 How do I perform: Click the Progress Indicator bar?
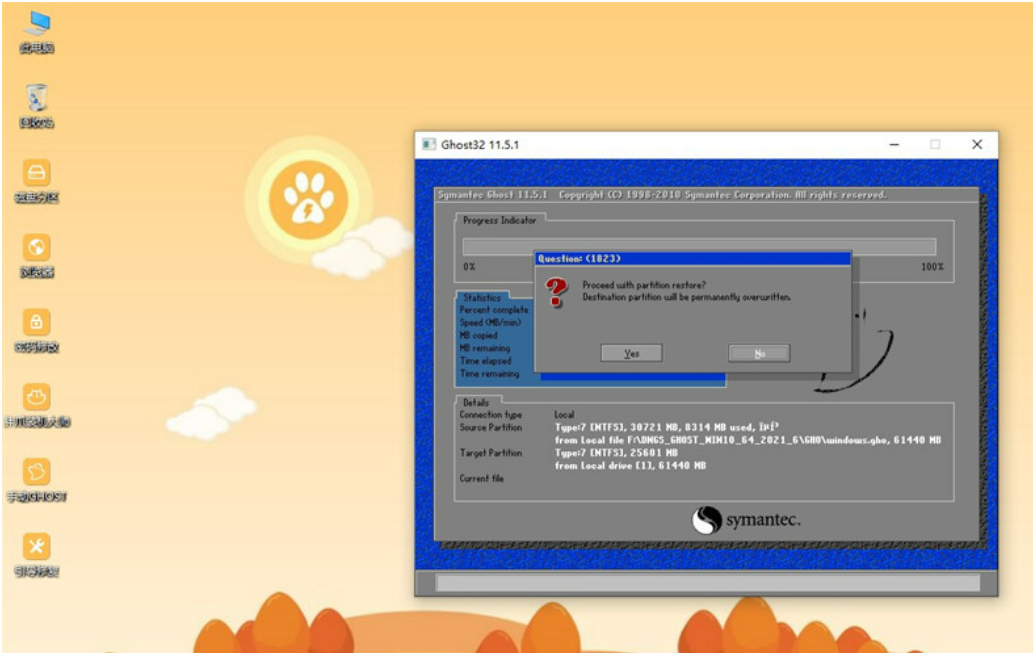click(x=698, y=246)
